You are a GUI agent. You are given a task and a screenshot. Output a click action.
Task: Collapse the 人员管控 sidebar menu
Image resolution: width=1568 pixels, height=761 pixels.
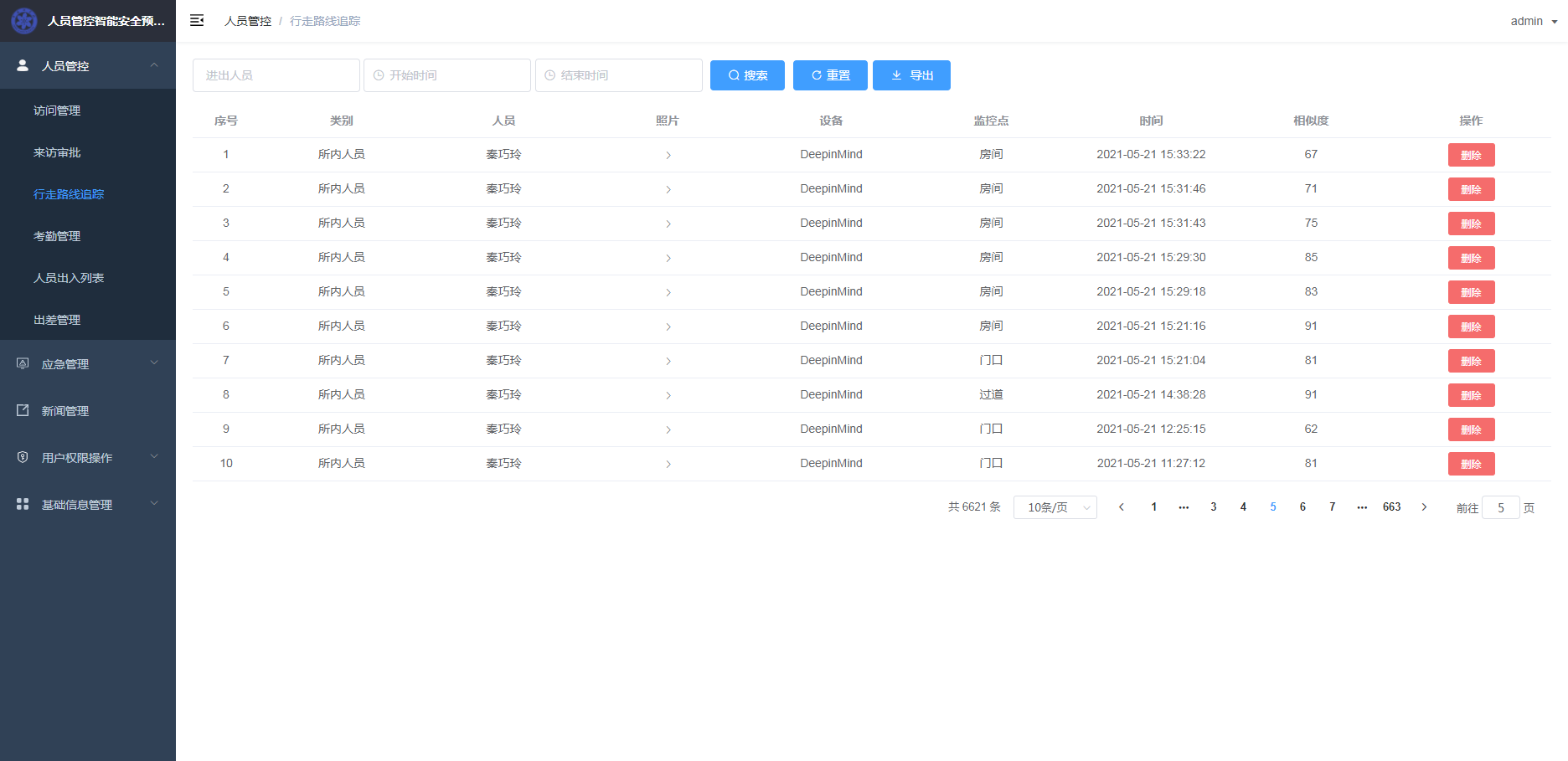point(88,65)
